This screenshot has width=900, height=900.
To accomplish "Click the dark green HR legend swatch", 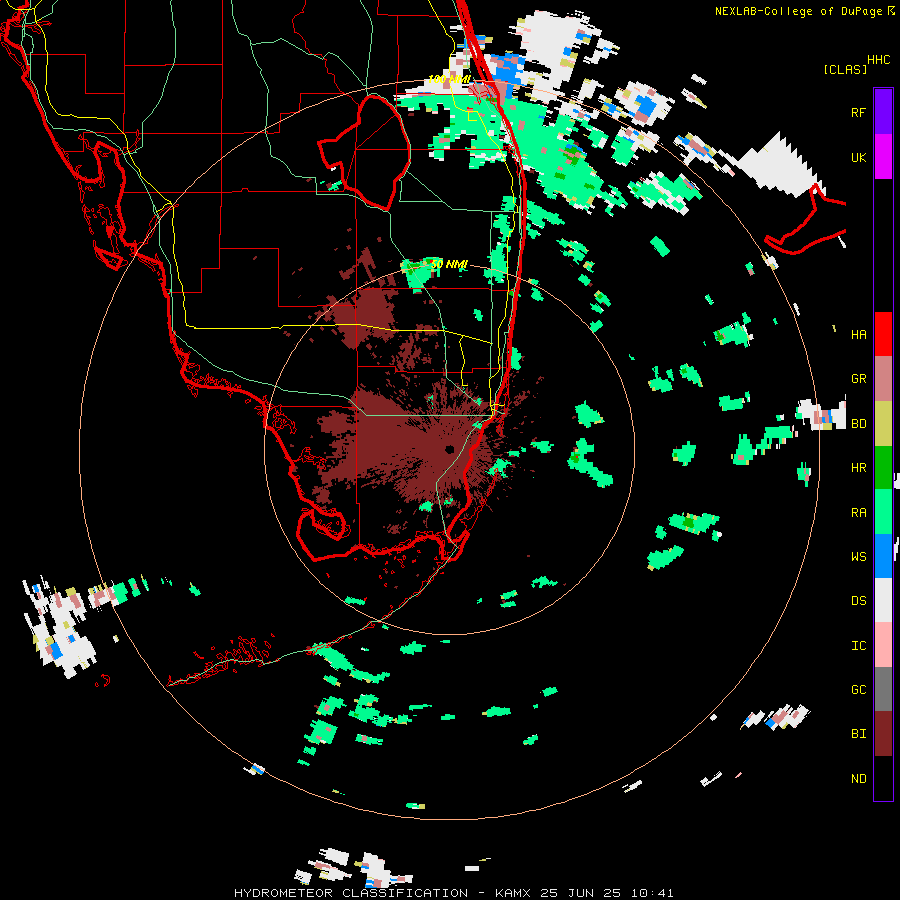I will (x=883, y=468).
